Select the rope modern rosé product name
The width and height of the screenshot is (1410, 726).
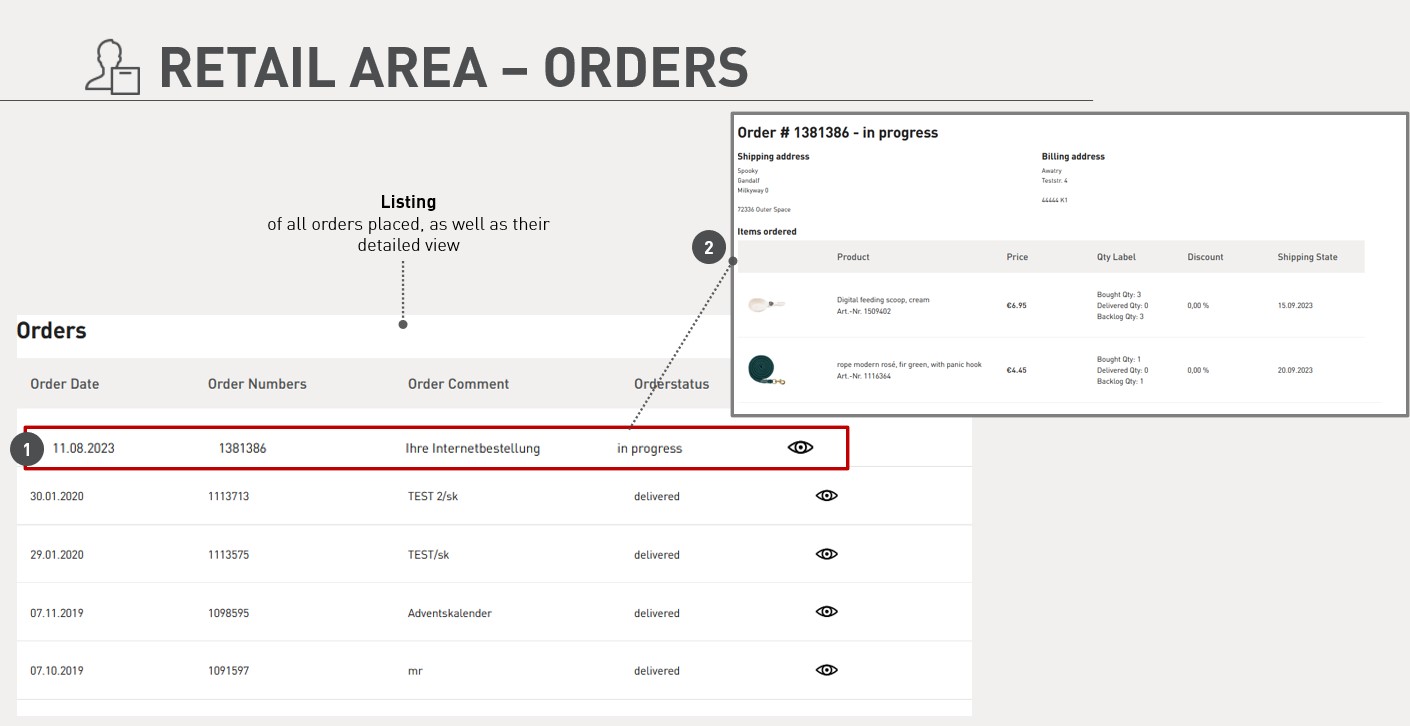pos(909,365)
